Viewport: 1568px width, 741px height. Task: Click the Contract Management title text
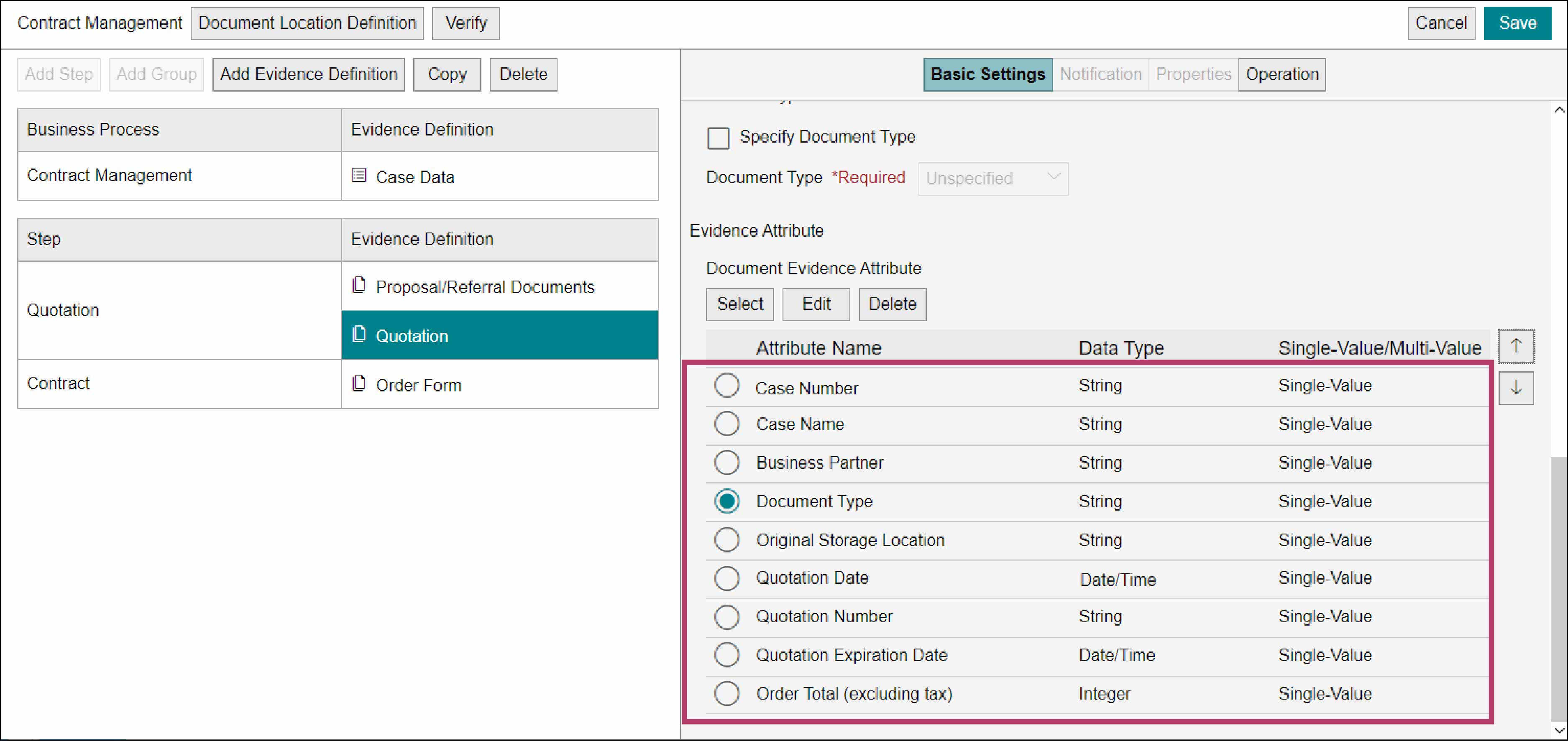pos(100,23)
